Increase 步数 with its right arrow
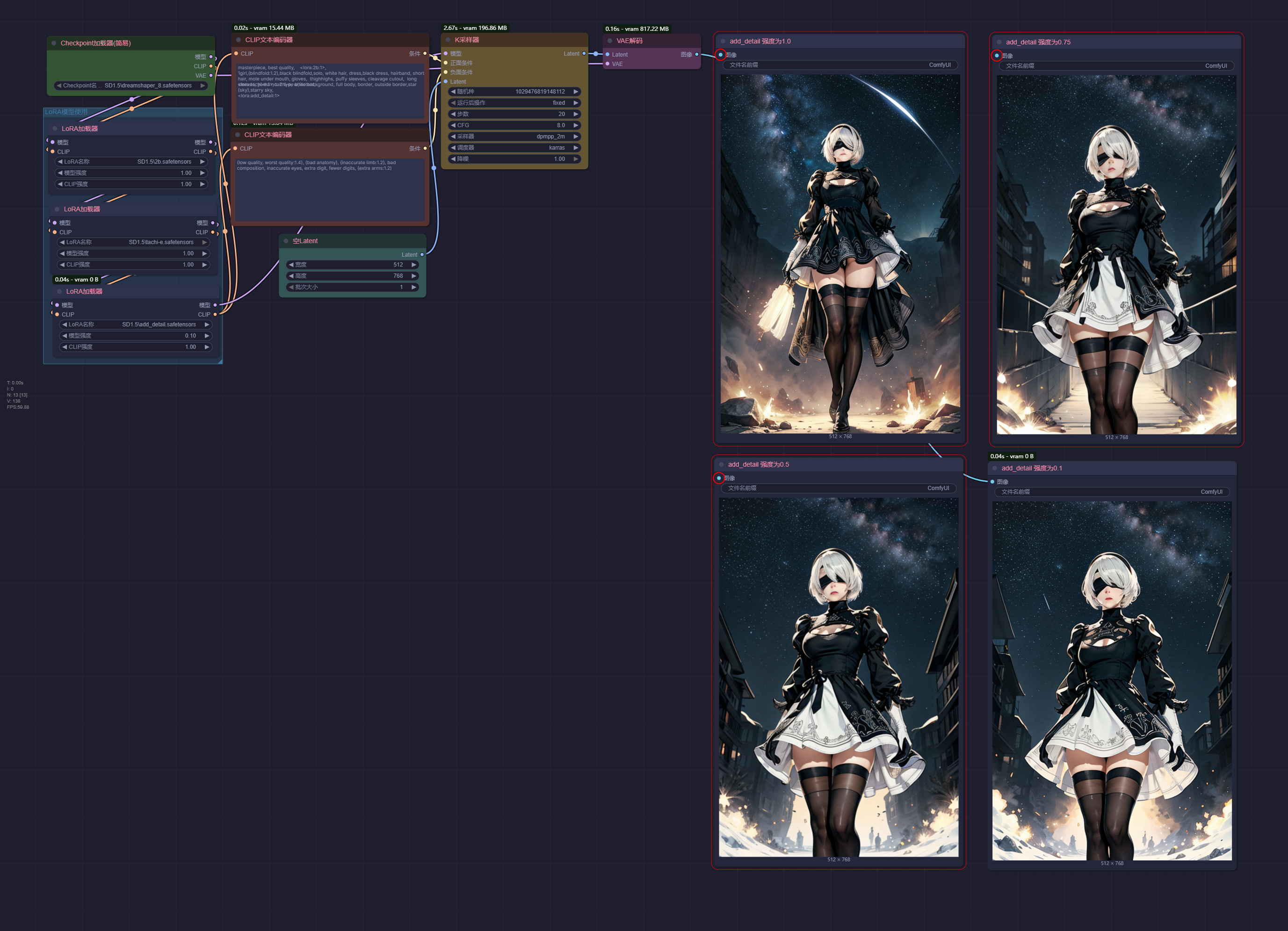 pyautogui.click(x=576, y=114)
